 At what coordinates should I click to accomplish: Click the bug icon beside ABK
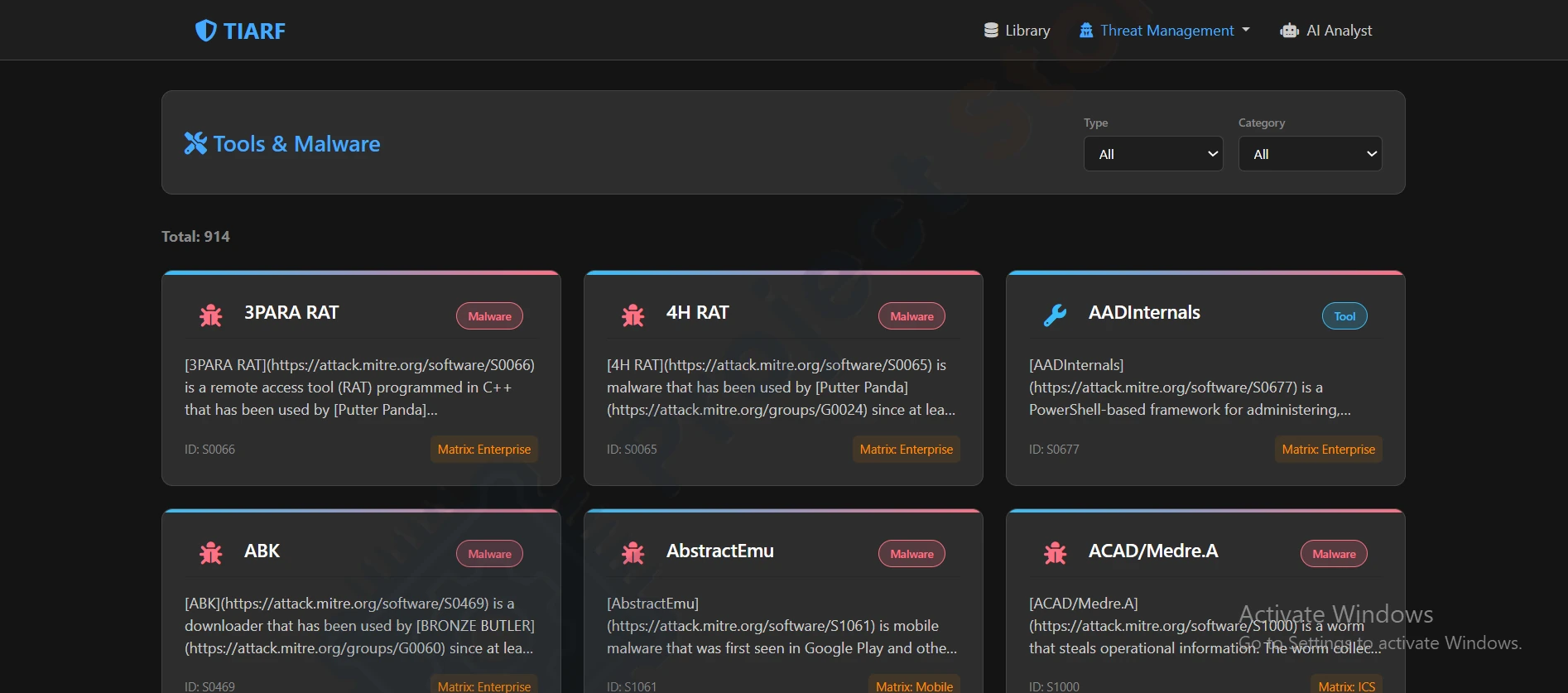coord(211,553)
